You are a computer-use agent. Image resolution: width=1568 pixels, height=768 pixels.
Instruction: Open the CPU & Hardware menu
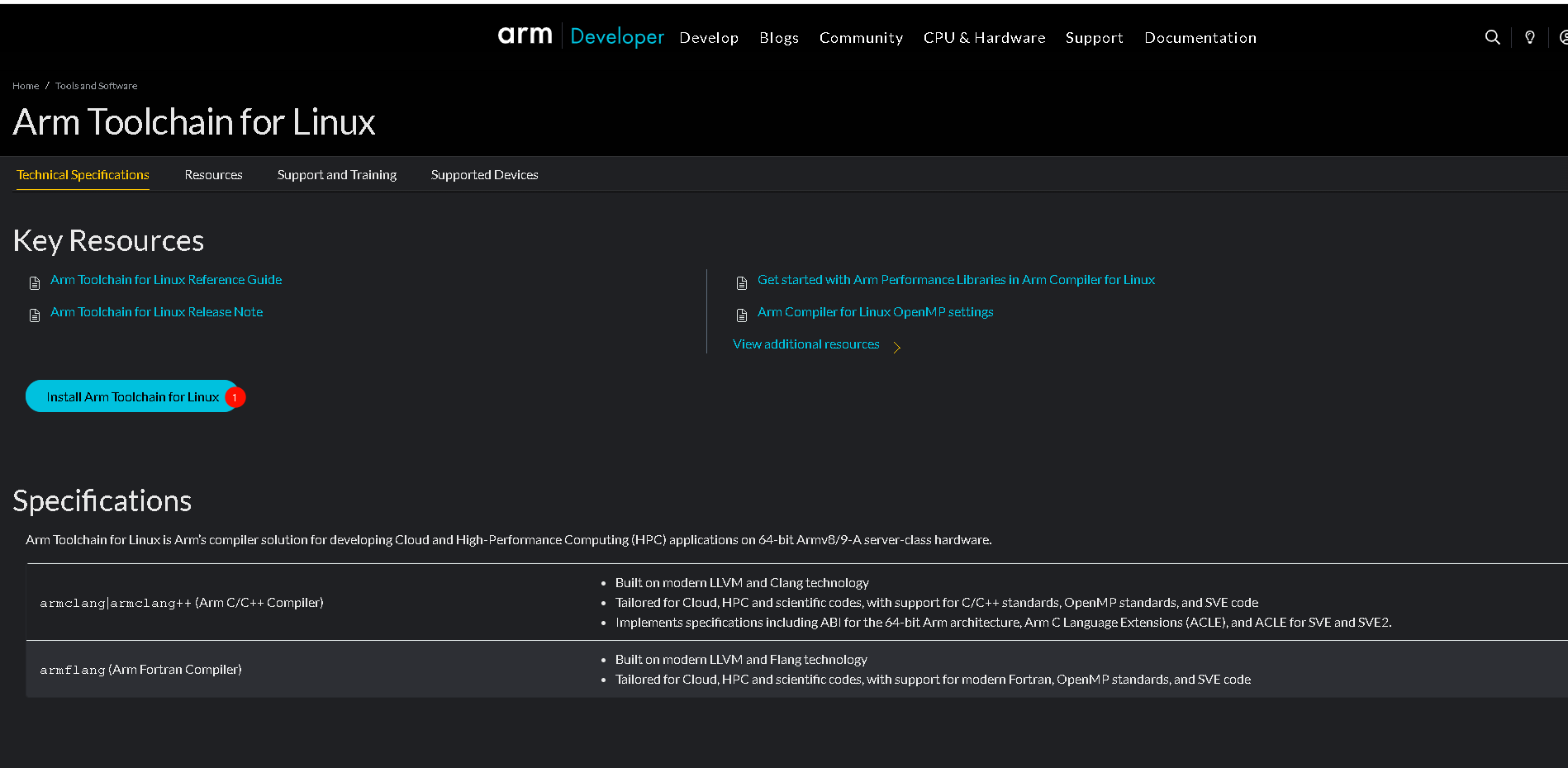(x=984, y=37)
